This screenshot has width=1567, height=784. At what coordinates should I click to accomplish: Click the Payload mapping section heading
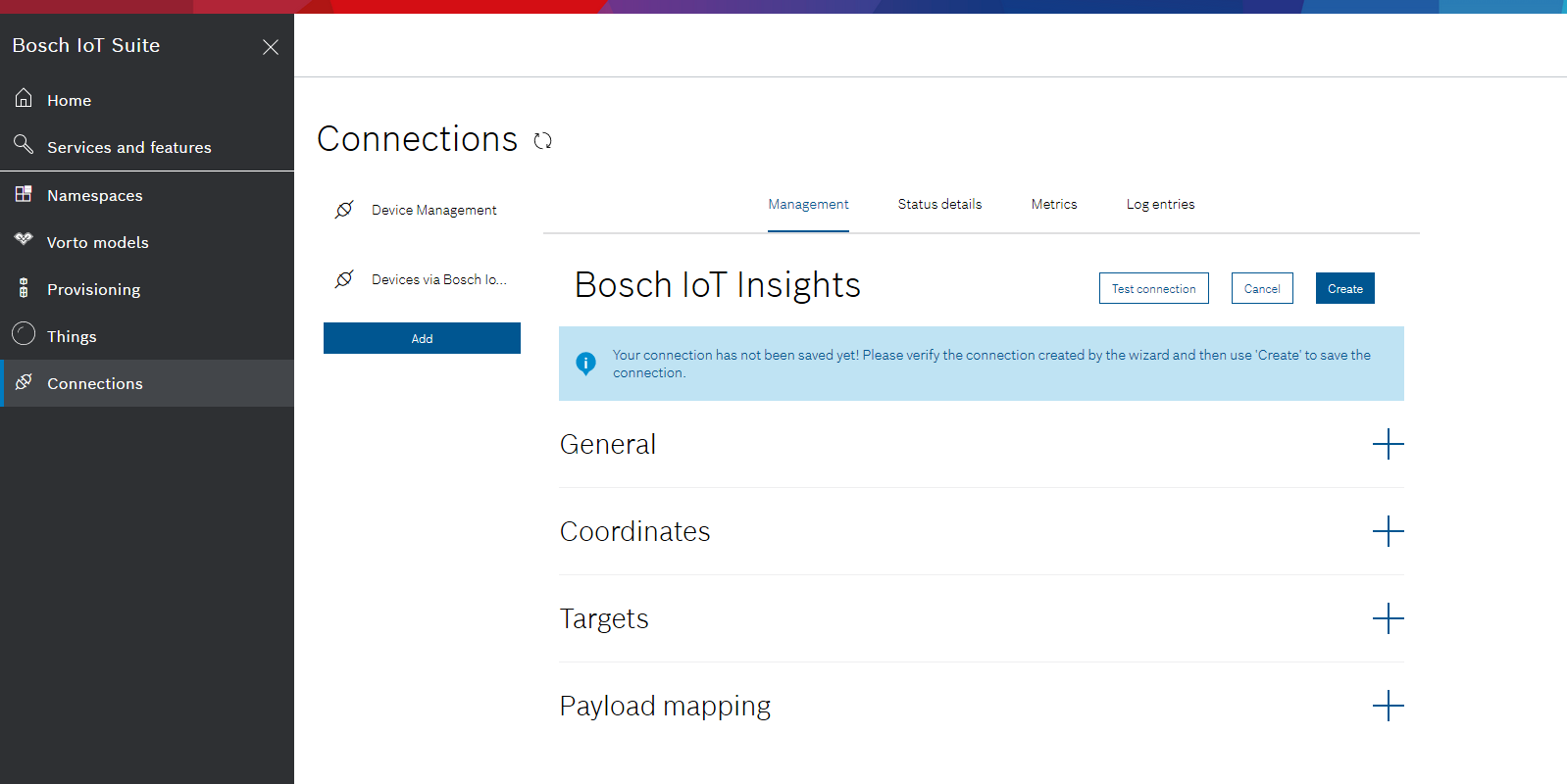(665, 707)
